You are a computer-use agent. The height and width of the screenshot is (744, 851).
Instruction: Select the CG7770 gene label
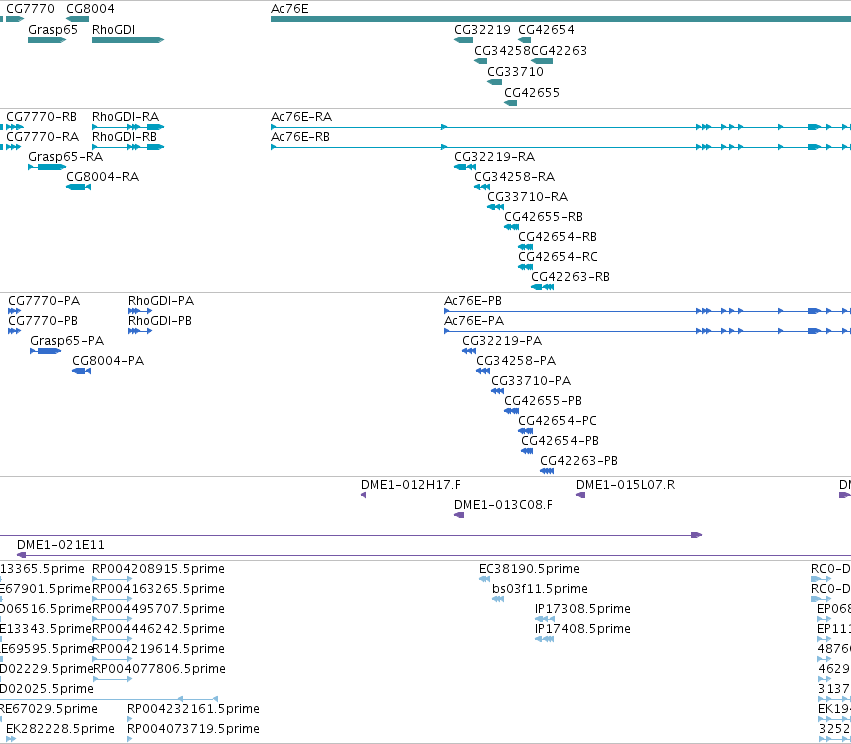(x=30, y=9)
